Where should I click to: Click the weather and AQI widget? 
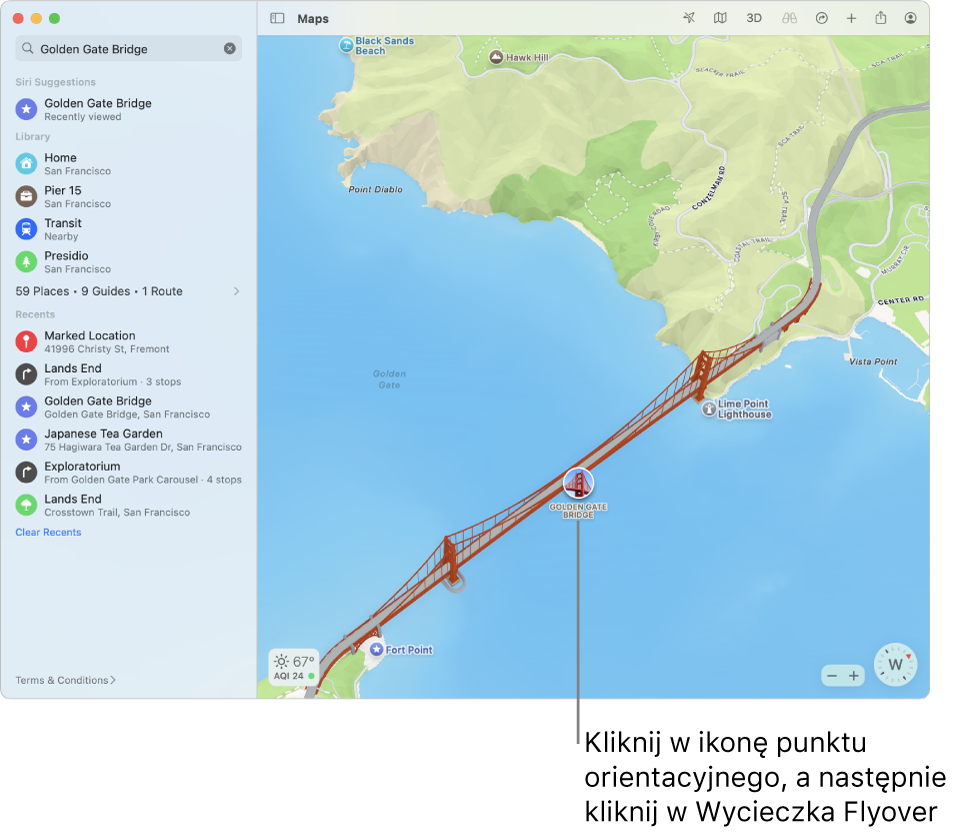tap(294, 667)
